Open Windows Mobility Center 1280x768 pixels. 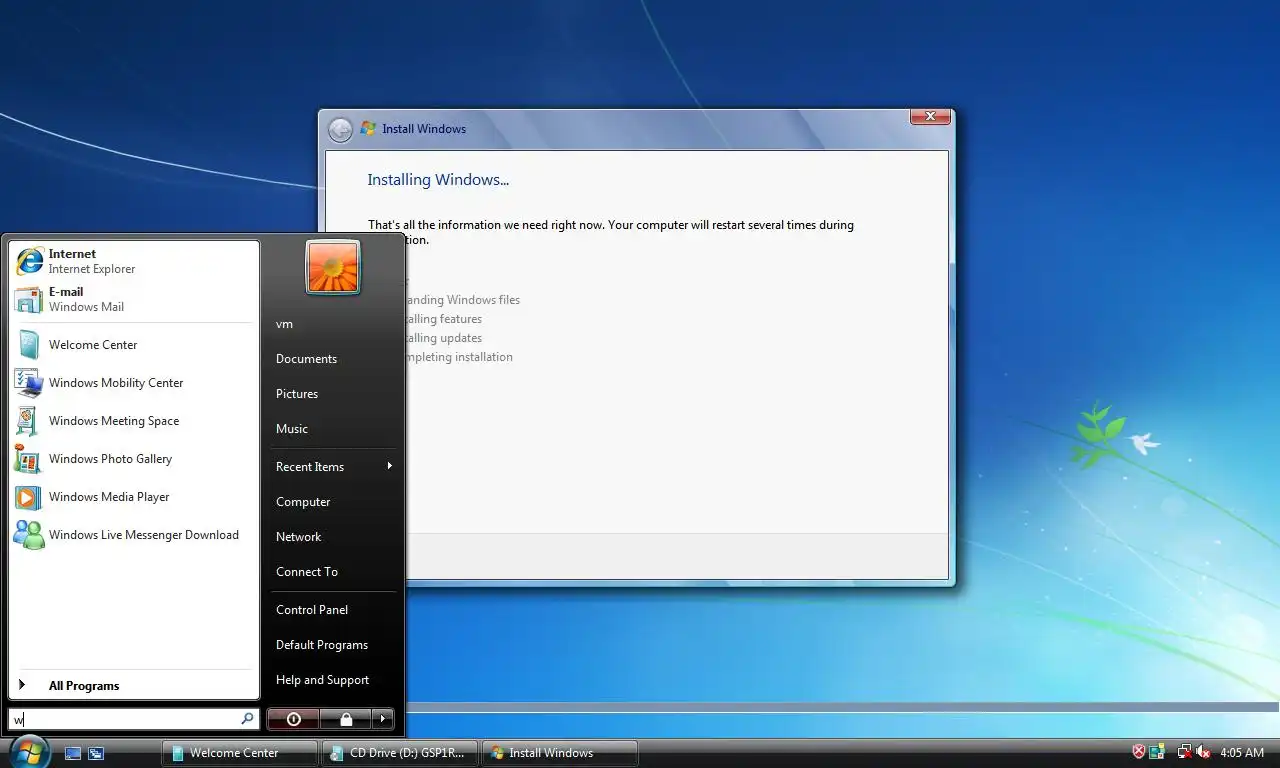click(x=134, y=383)
